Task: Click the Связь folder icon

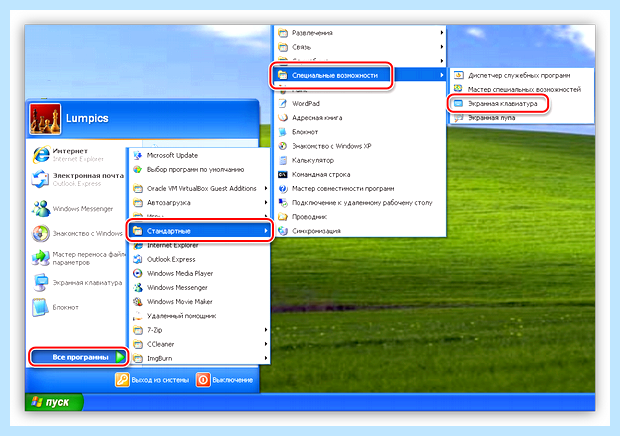Action: coord(283,47)
